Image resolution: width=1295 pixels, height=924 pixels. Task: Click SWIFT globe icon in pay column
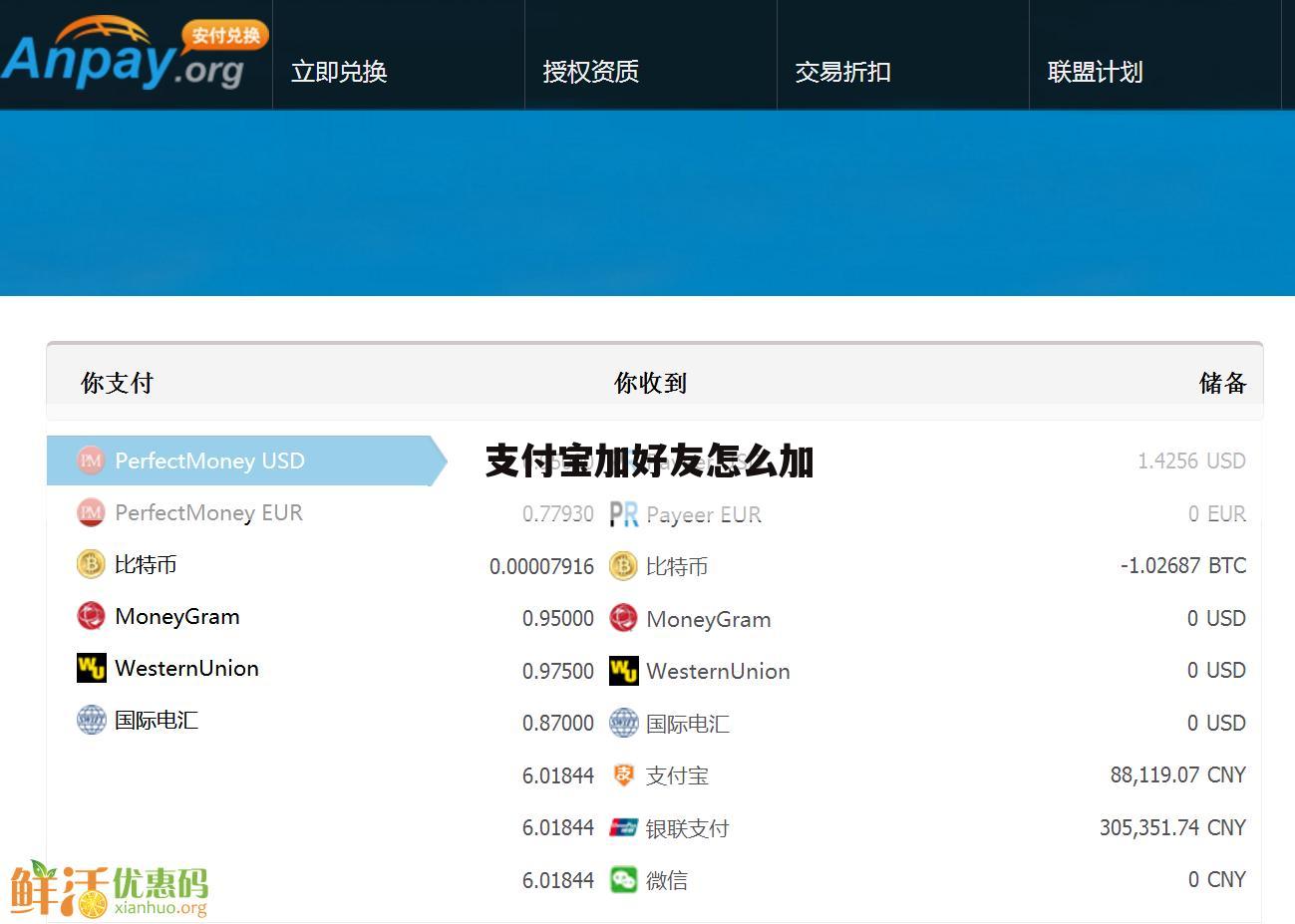(91, 720)
